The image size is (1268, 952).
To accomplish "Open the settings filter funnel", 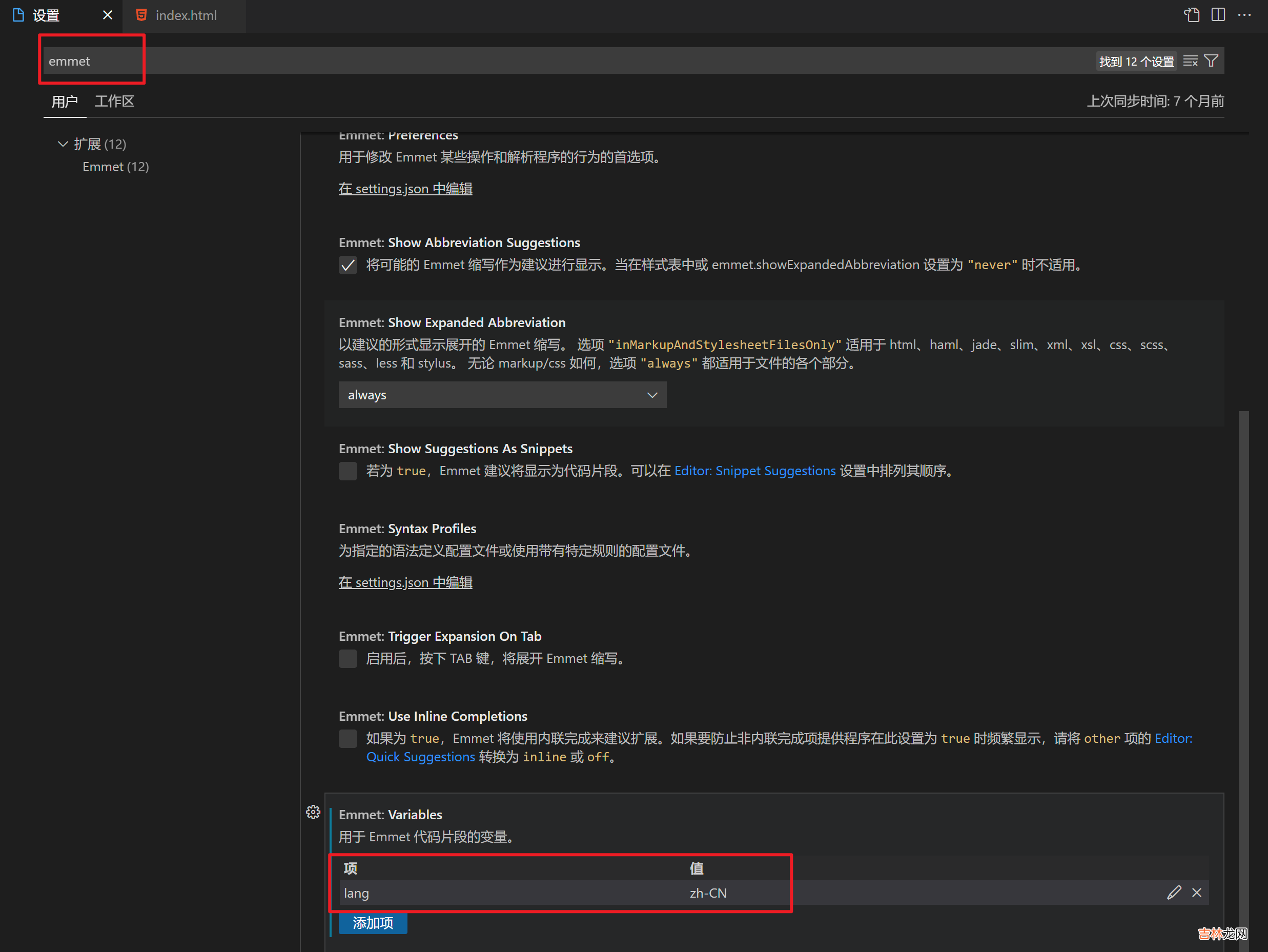I will [1211, 61].
